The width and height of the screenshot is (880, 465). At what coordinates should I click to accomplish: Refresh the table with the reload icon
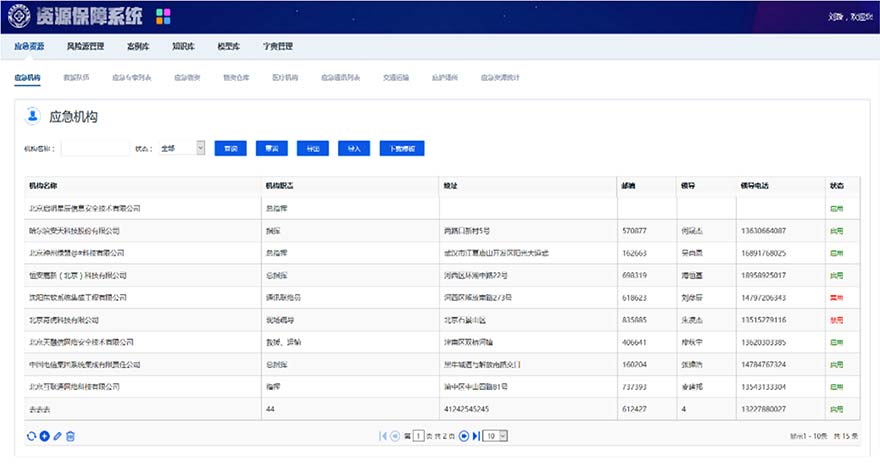(x=31, y=436)
